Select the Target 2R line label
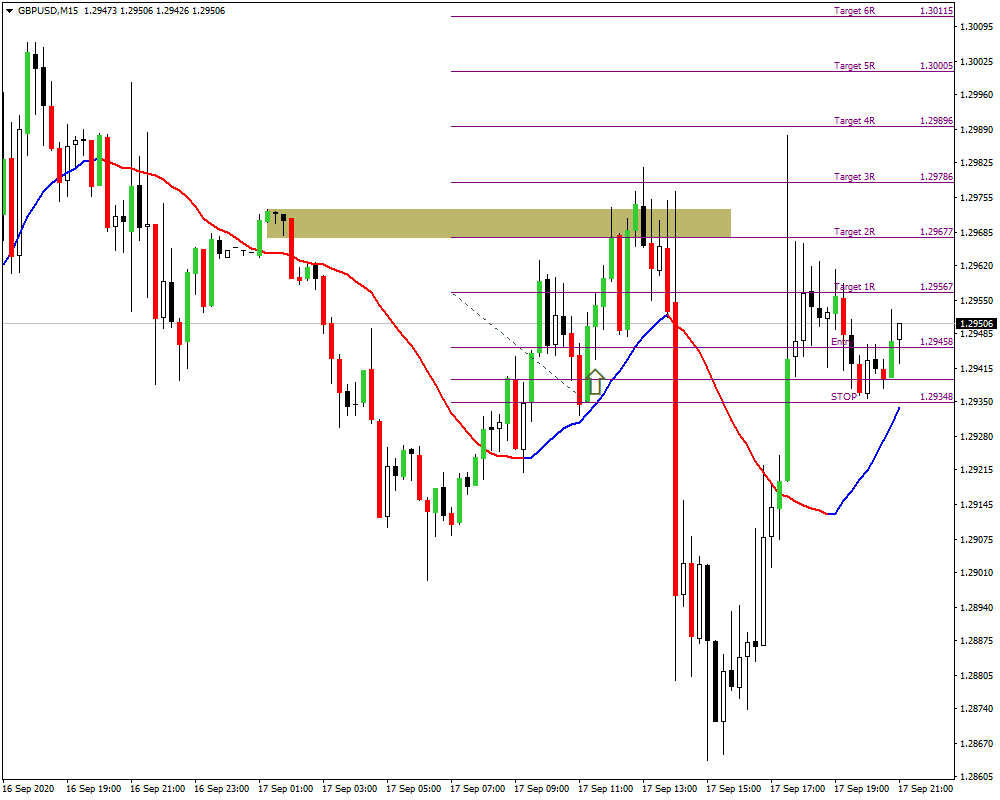The image size is (1000, 800). click(855, 232)
